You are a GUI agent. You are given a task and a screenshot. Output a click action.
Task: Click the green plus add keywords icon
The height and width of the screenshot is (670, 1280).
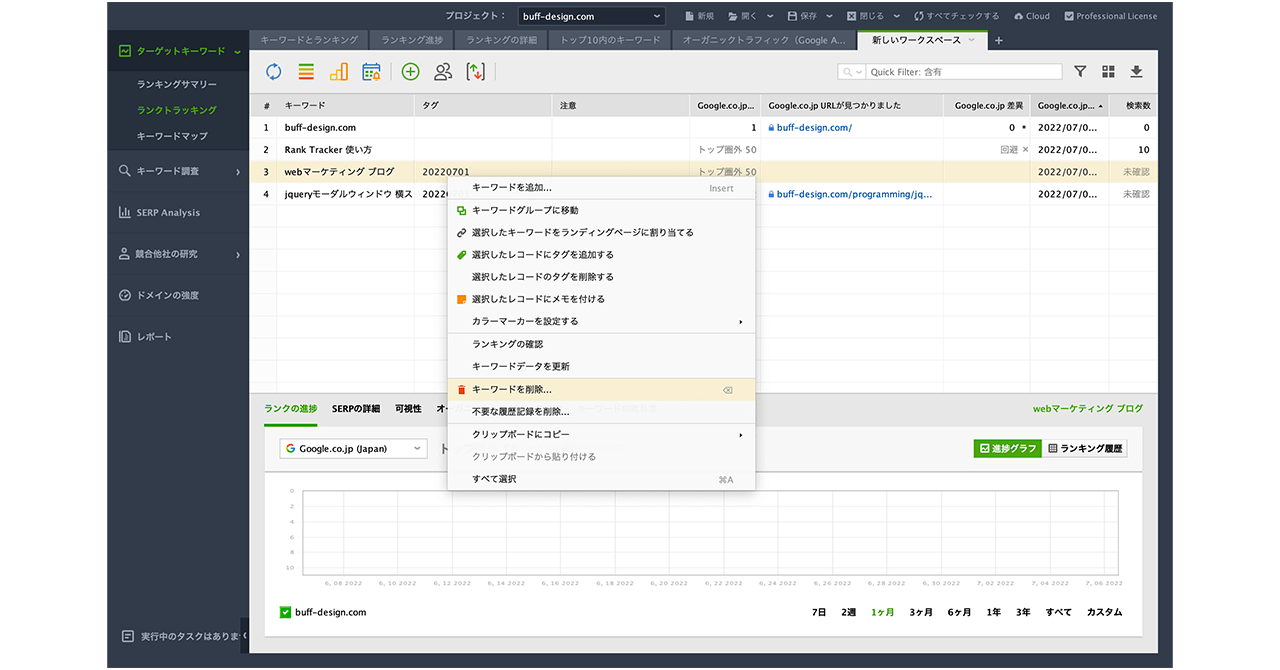(410, 71)
